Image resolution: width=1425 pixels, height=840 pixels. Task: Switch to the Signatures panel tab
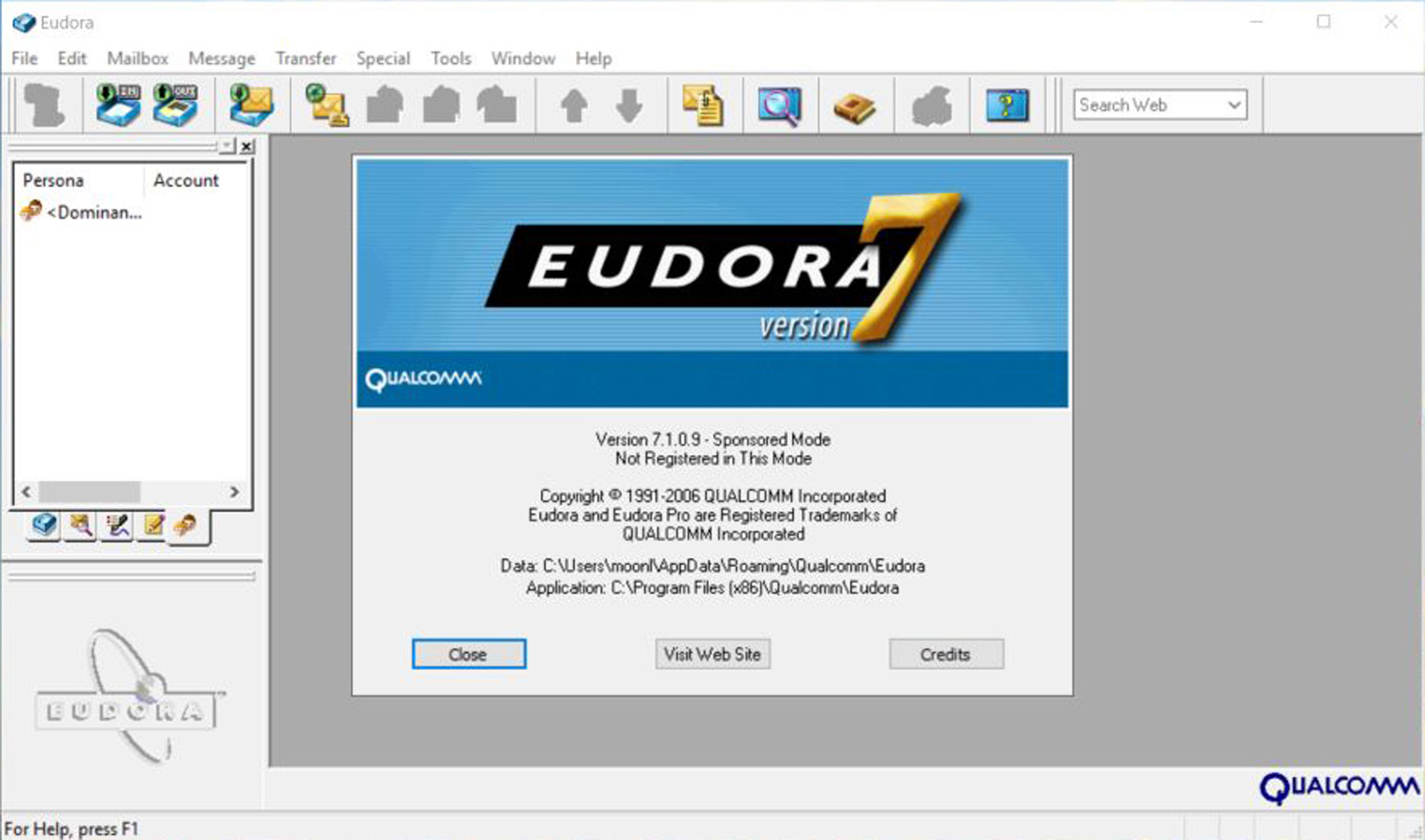click(x=117, y=525)
